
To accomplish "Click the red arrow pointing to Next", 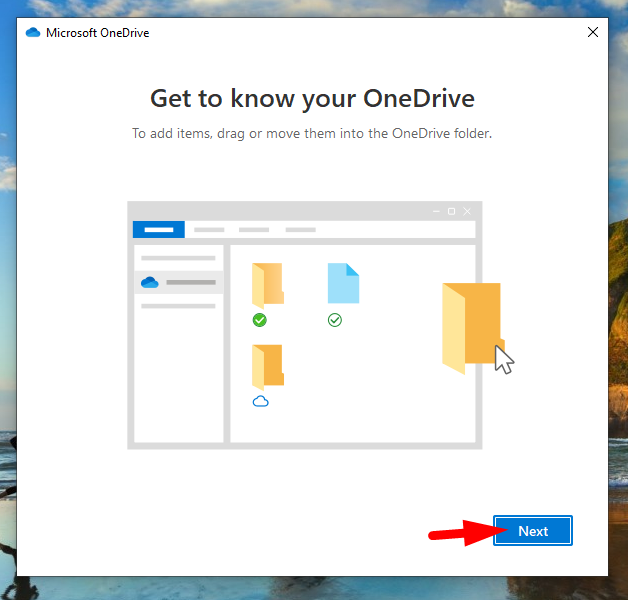I will click(460, 533).
